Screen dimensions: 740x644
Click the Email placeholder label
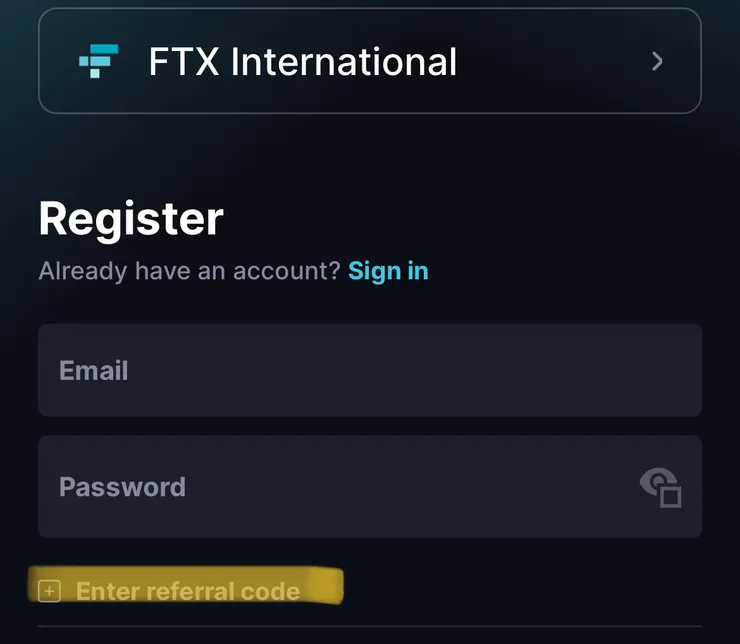pos(94,371)
